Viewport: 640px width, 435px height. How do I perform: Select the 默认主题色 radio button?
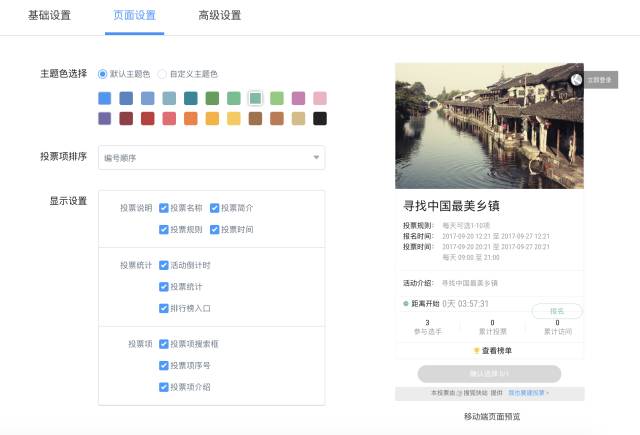pos(102,74)
